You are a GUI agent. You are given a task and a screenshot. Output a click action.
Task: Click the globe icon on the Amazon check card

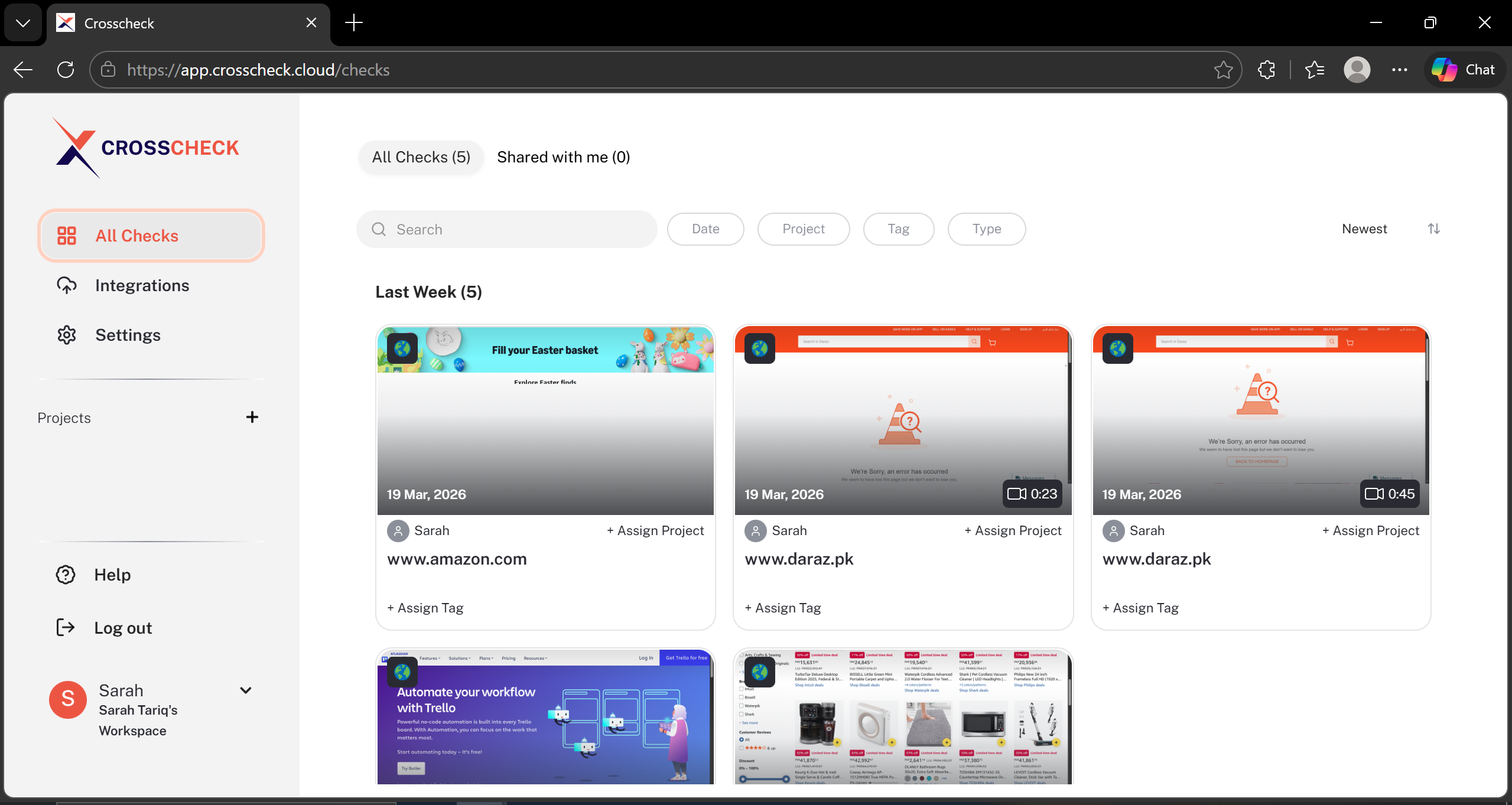pyautogui.click(x=402, y=348)
